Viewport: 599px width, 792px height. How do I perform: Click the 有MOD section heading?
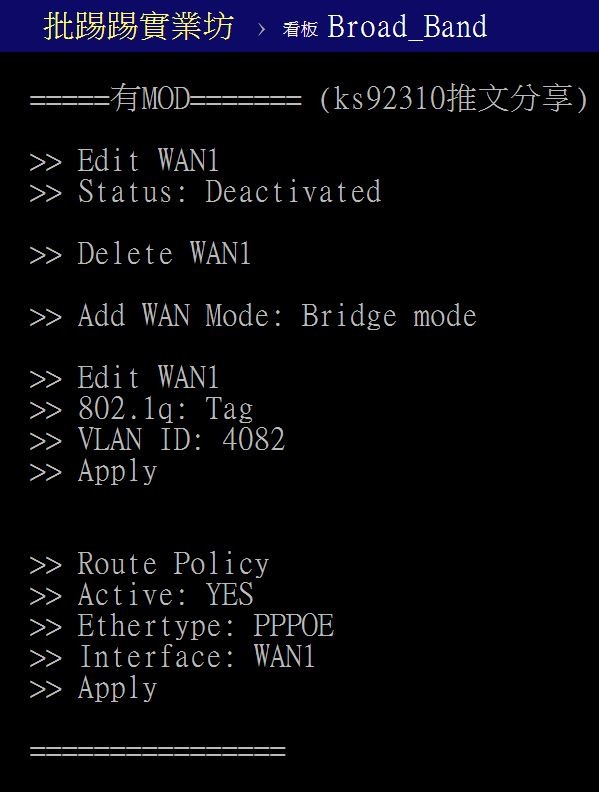[x=165, y=98]
